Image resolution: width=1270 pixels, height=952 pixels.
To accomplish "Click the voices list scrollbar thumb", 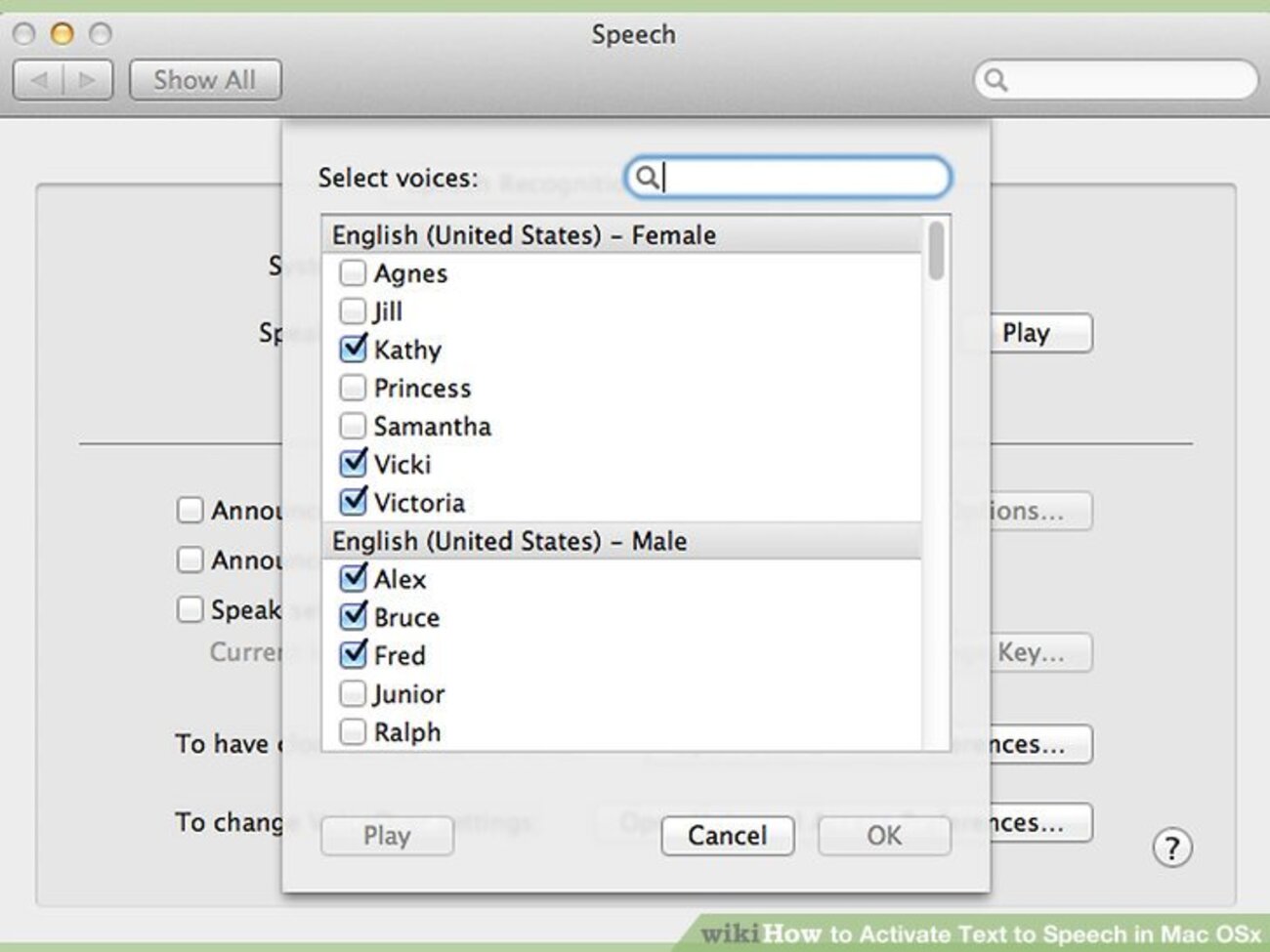I will [937, 251].
